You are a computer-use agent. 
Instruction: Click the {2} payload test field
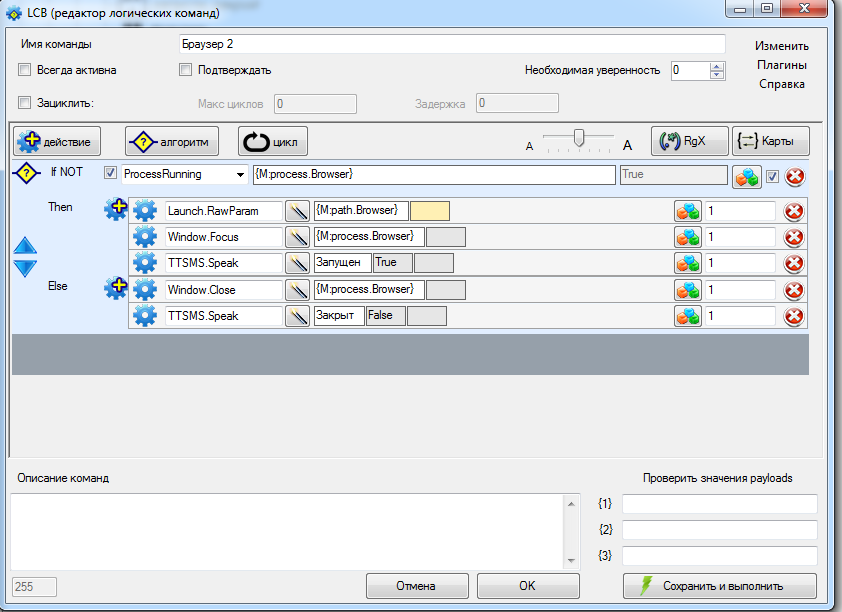(720, 530)
